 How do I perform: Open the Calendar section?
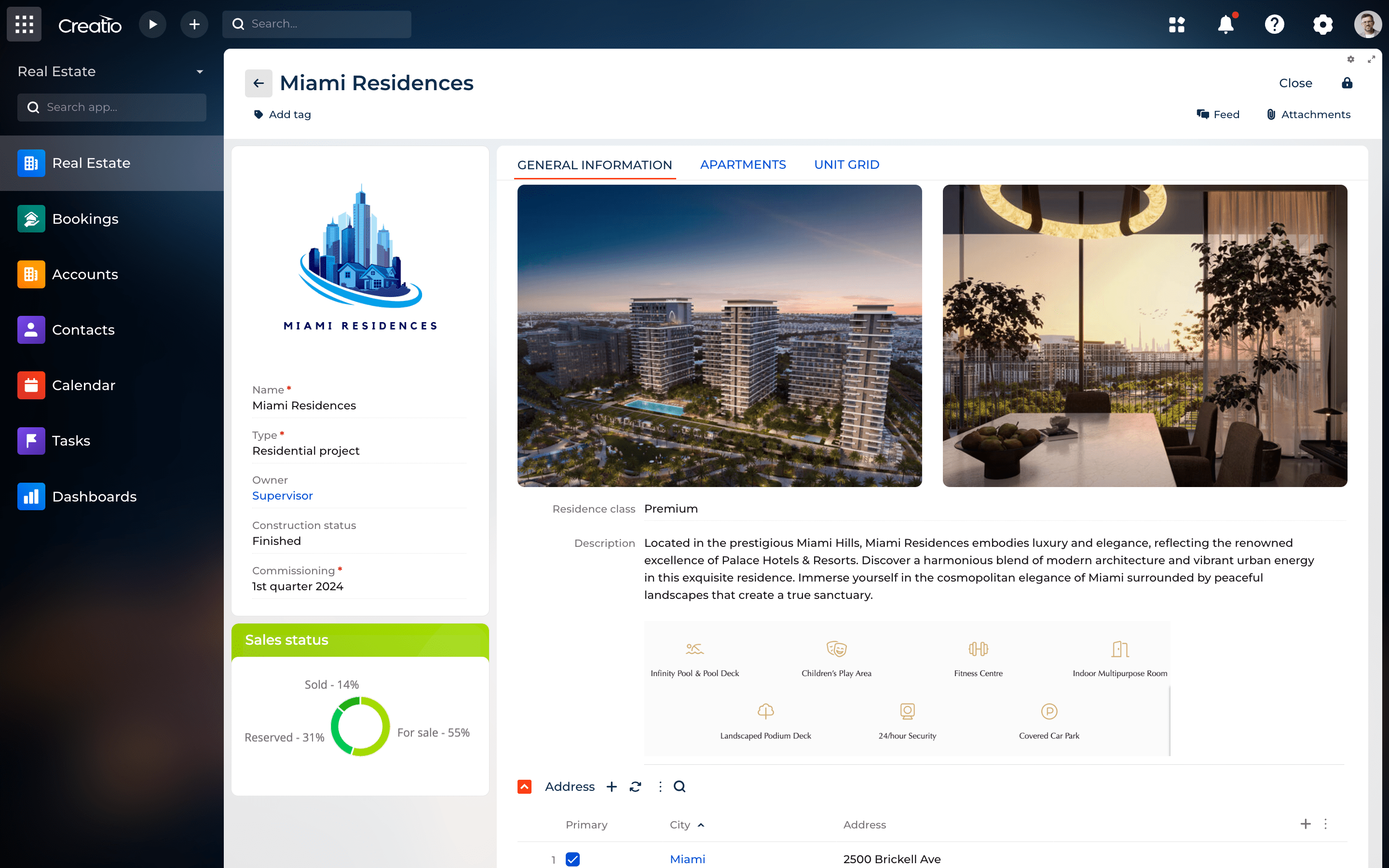(x=112, y=385)
